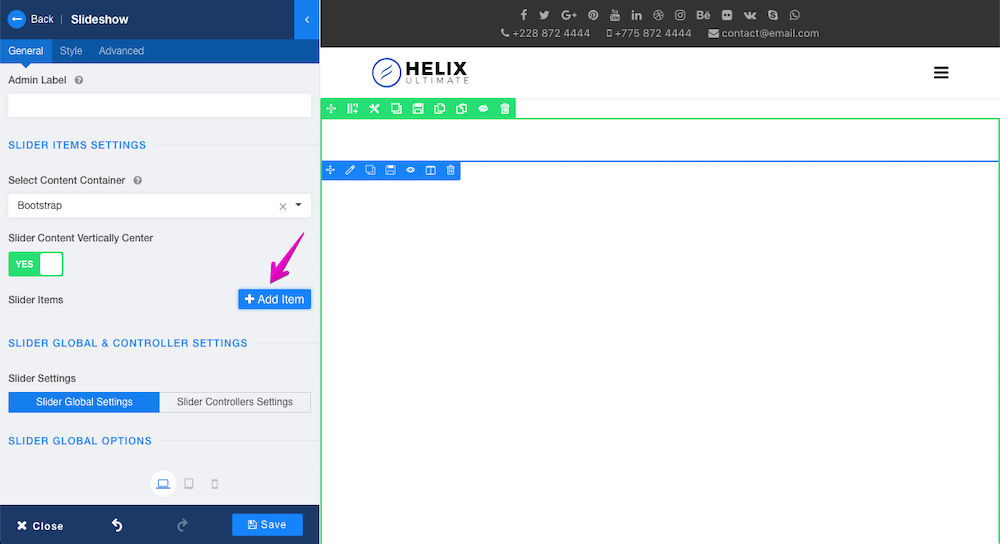The height and width of the screenshot is (544, 1000).
Task: Click the Helix Ultimate logo
Action: [x=420, y=72]
